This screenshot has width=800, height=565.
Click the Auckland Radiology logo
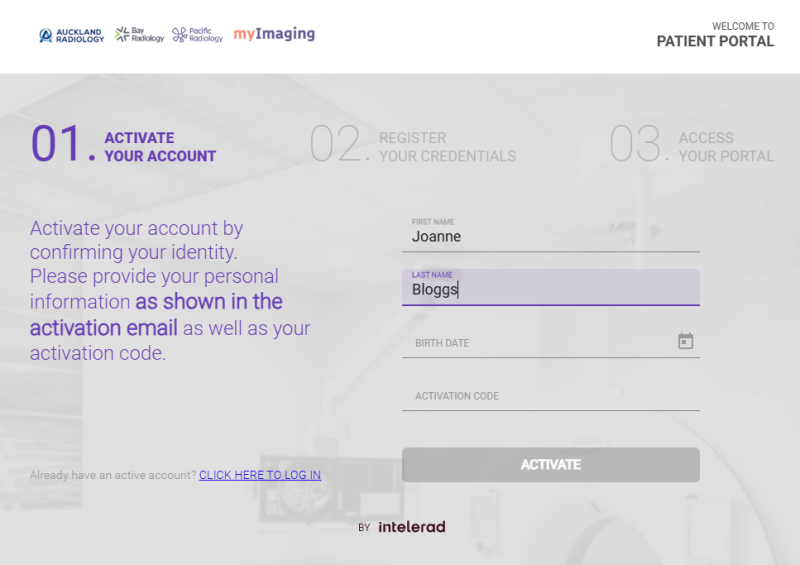[x=71, y=35]
